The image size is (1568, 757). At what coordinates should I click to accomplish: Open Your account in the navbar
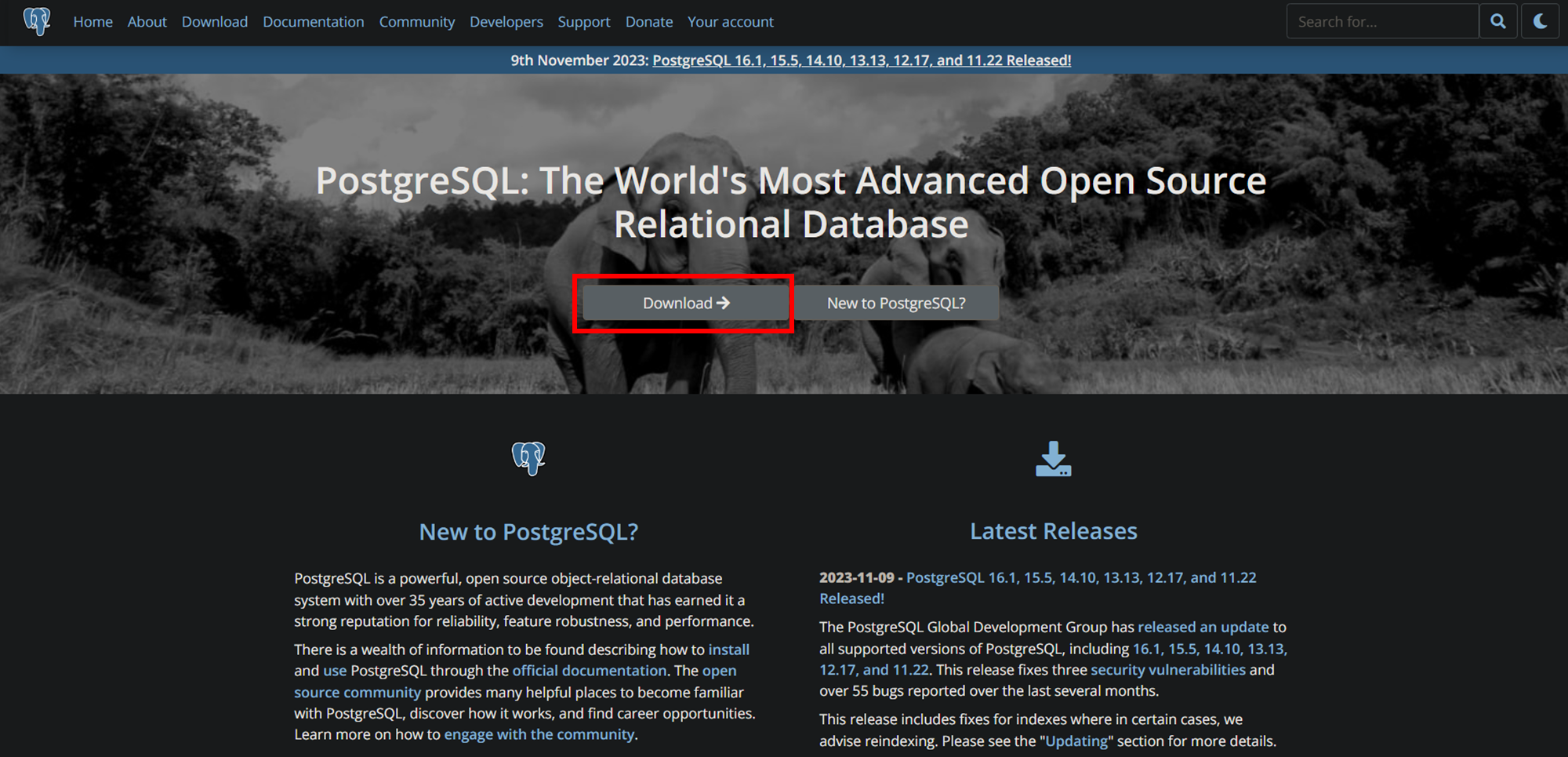(731, 22)
